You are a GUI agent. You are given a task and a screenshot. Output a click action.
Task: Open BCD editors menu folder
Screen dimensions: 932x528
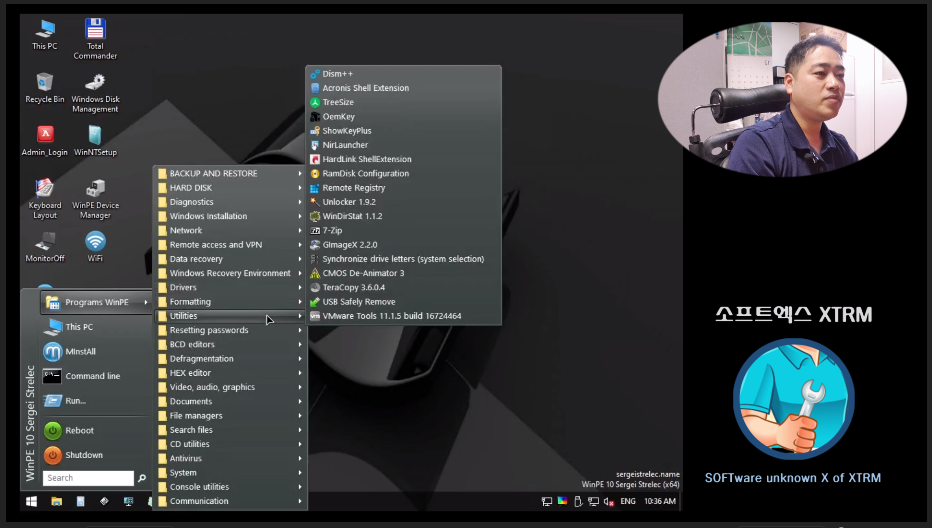click(230, 345)
